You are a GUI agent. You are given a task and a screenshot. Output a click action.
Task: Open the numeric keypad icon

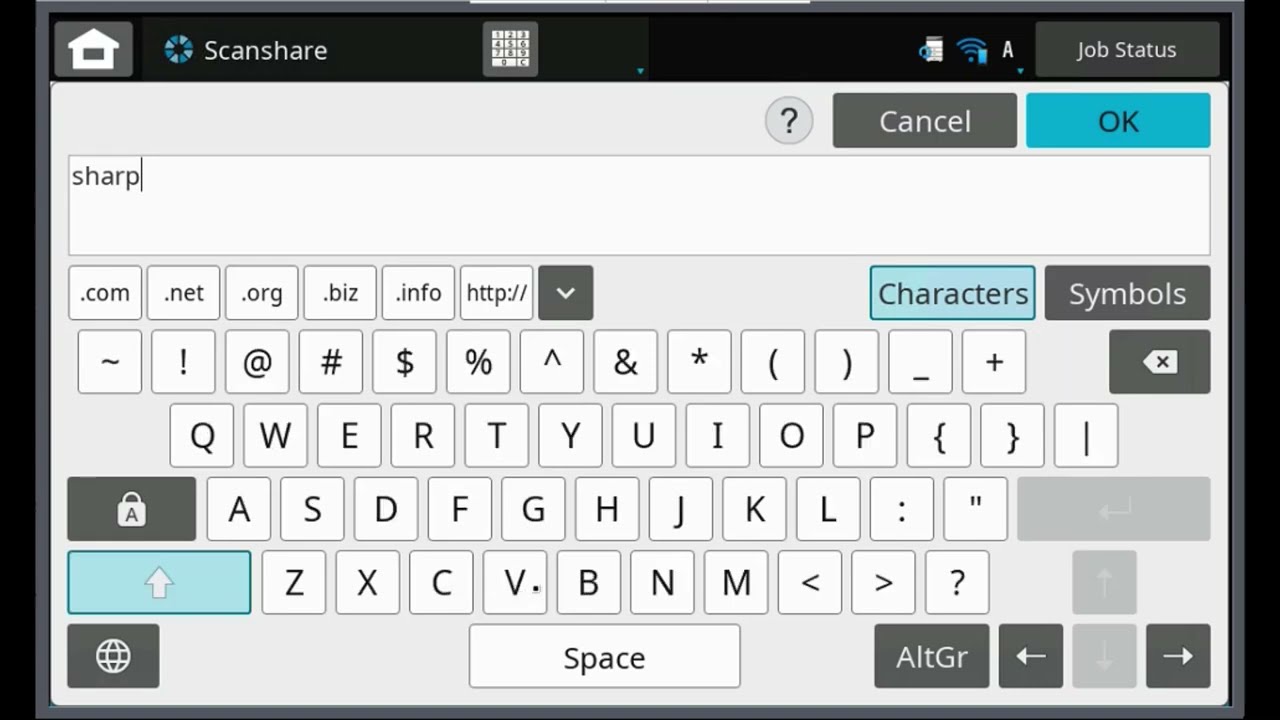510,49
